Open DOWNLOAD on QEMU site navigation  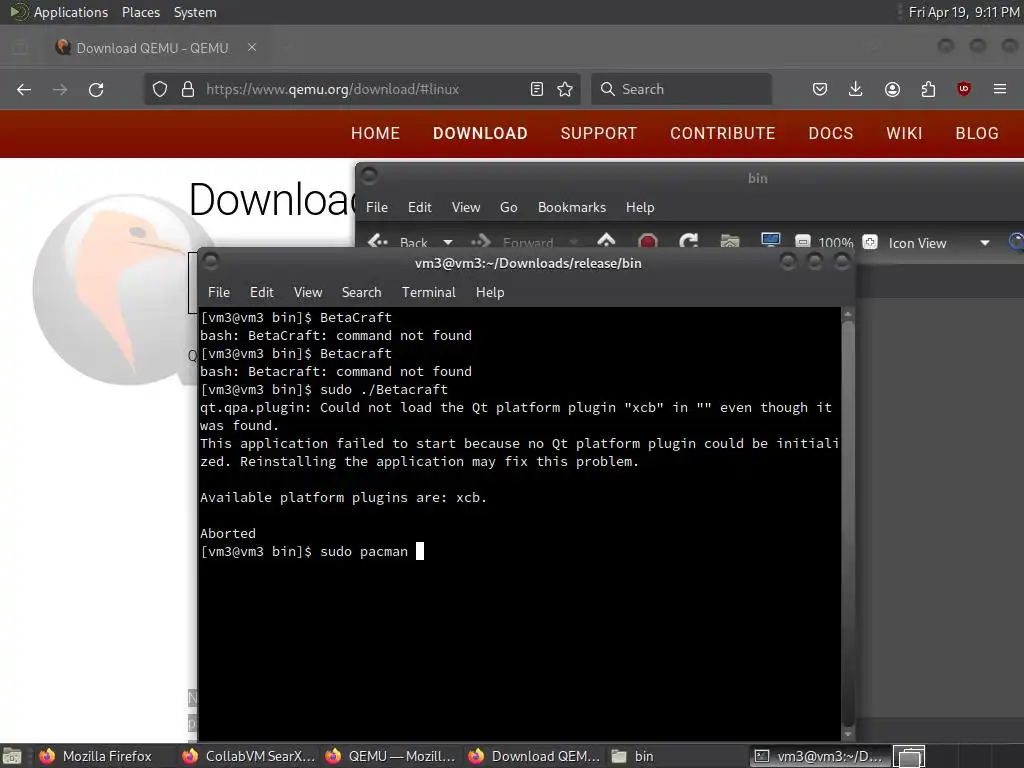480,133
